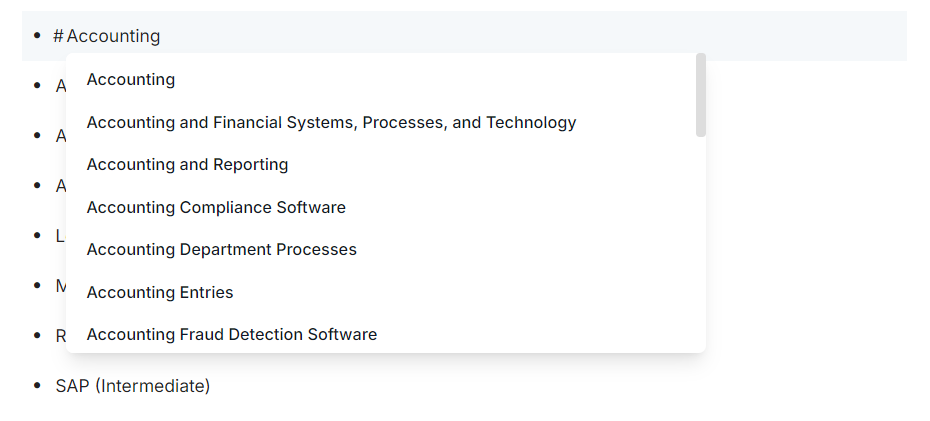930x421 pixels.
Task: Select the plain "Accounting" suggestion
Action: [x=131, y=80]
